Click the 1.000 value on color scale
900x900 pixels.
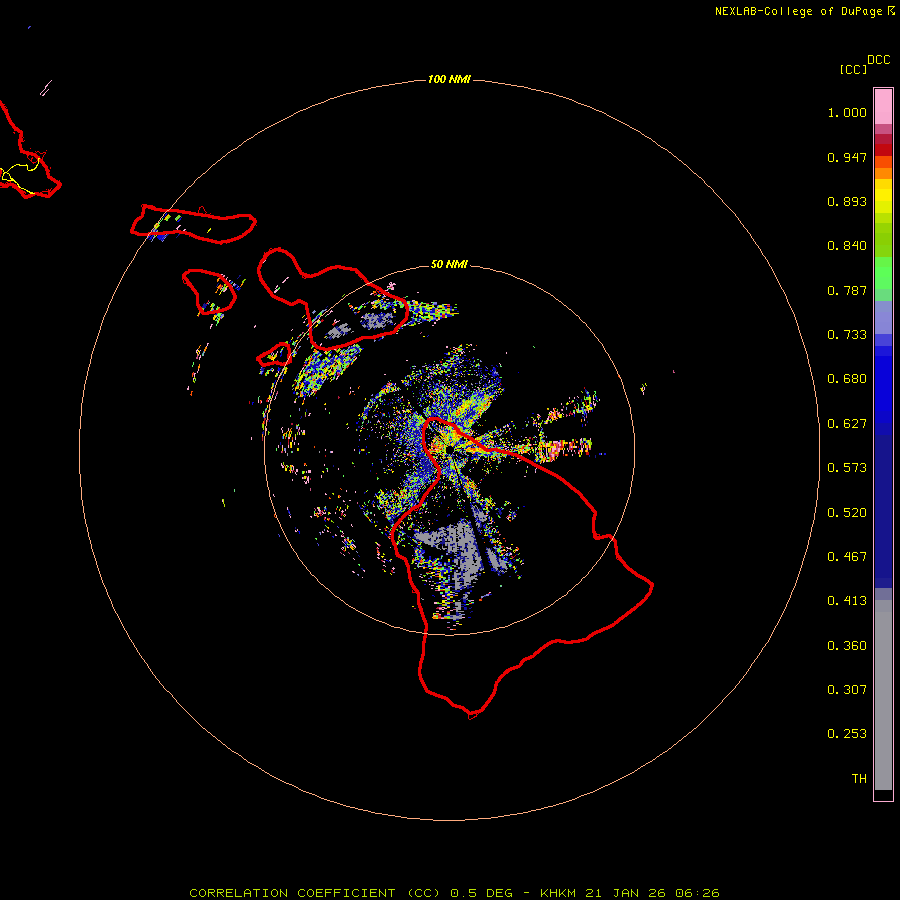(x=847, y=112)
